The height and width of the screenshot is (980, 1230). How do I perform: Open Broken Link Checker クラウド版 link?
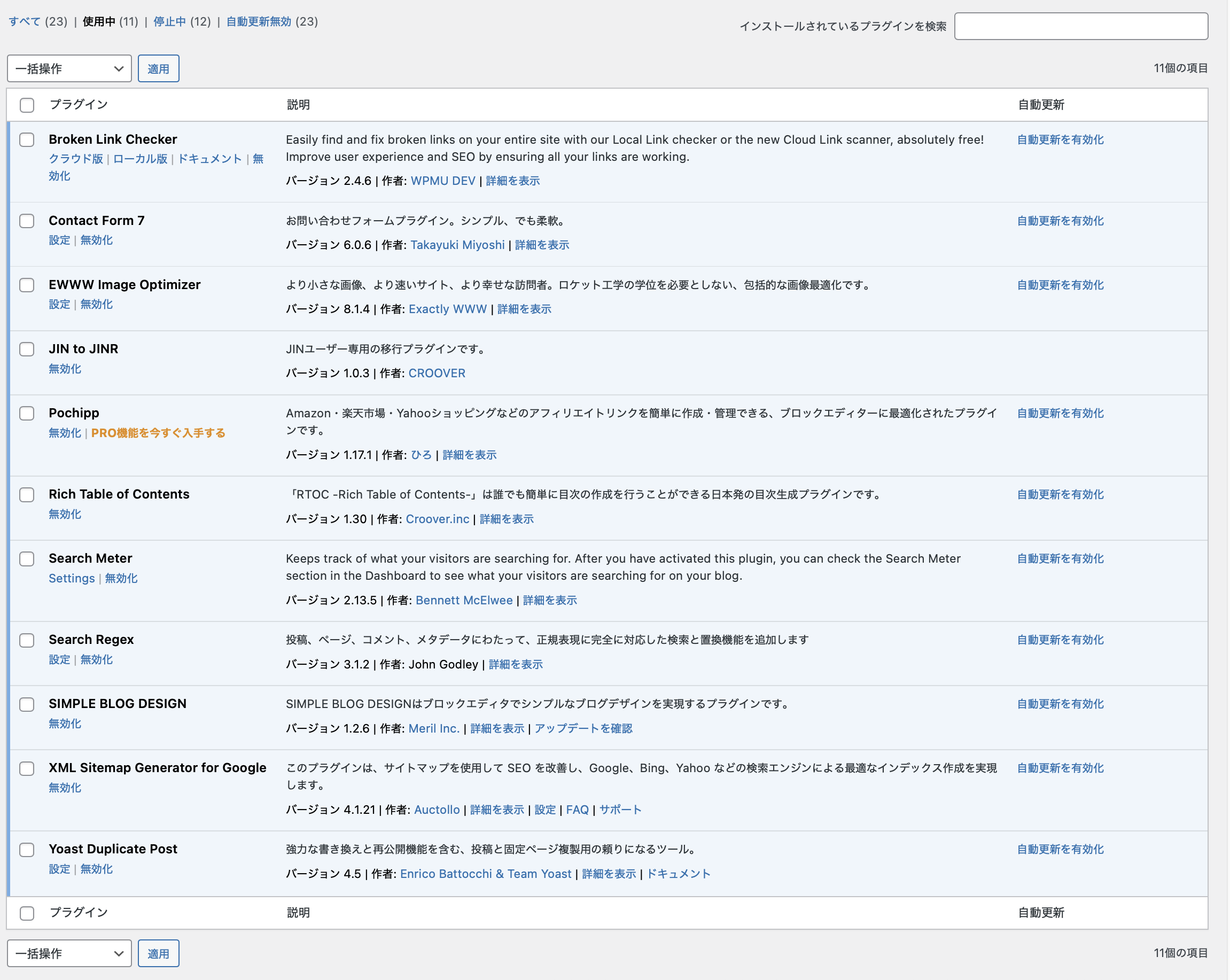[x=76, y=159]
